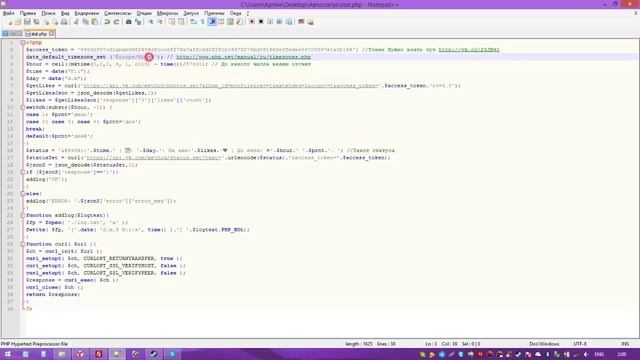Click the Open file toolbar icon
This screenshot has width=640, height=360.
click(x=18, y=22)
